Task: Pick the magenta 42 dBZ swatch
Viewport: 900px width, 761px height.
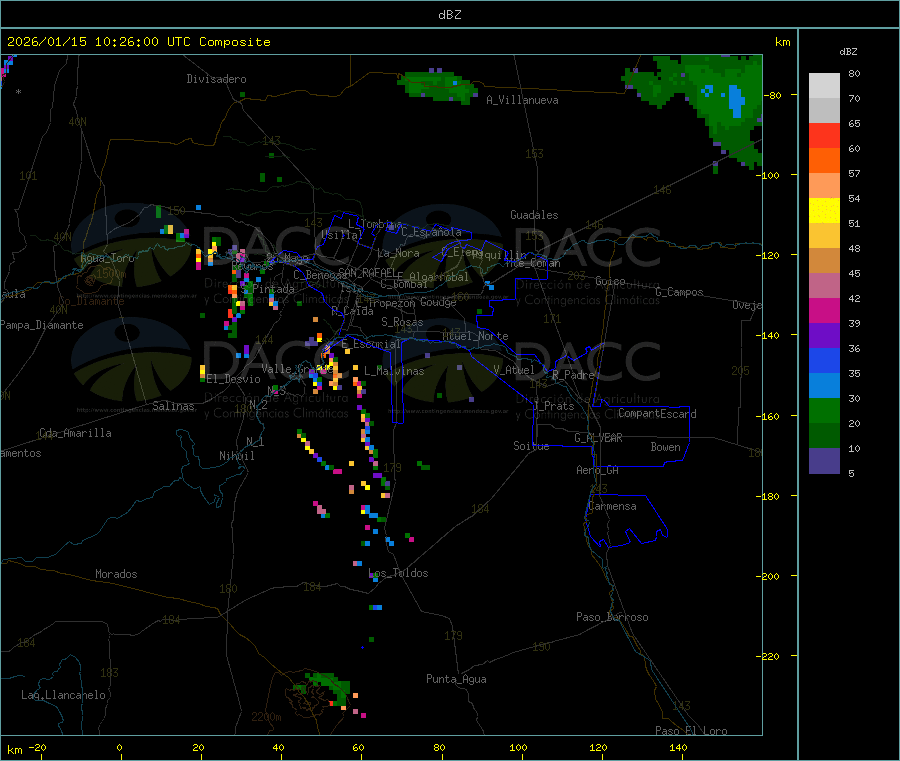Action: (x=824, y=310)
